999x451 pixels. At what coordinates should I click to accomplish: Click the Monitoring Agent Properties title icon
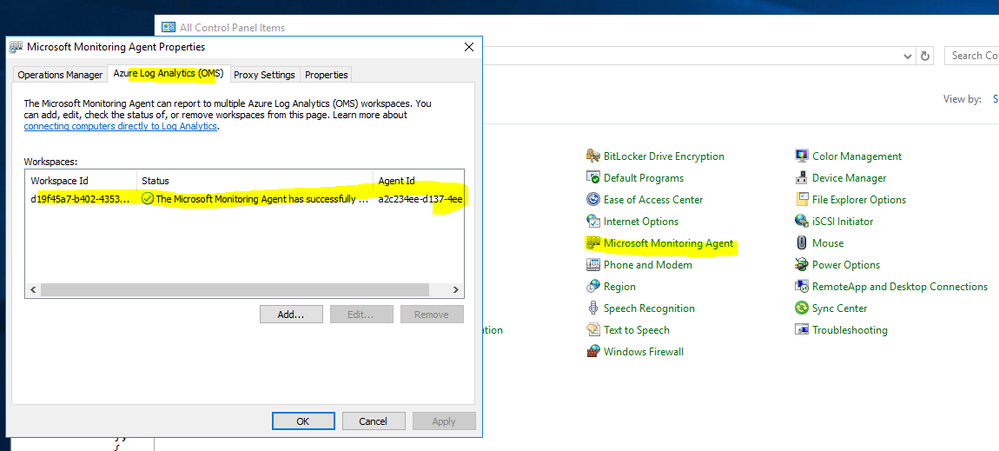(x=16, y=47)
